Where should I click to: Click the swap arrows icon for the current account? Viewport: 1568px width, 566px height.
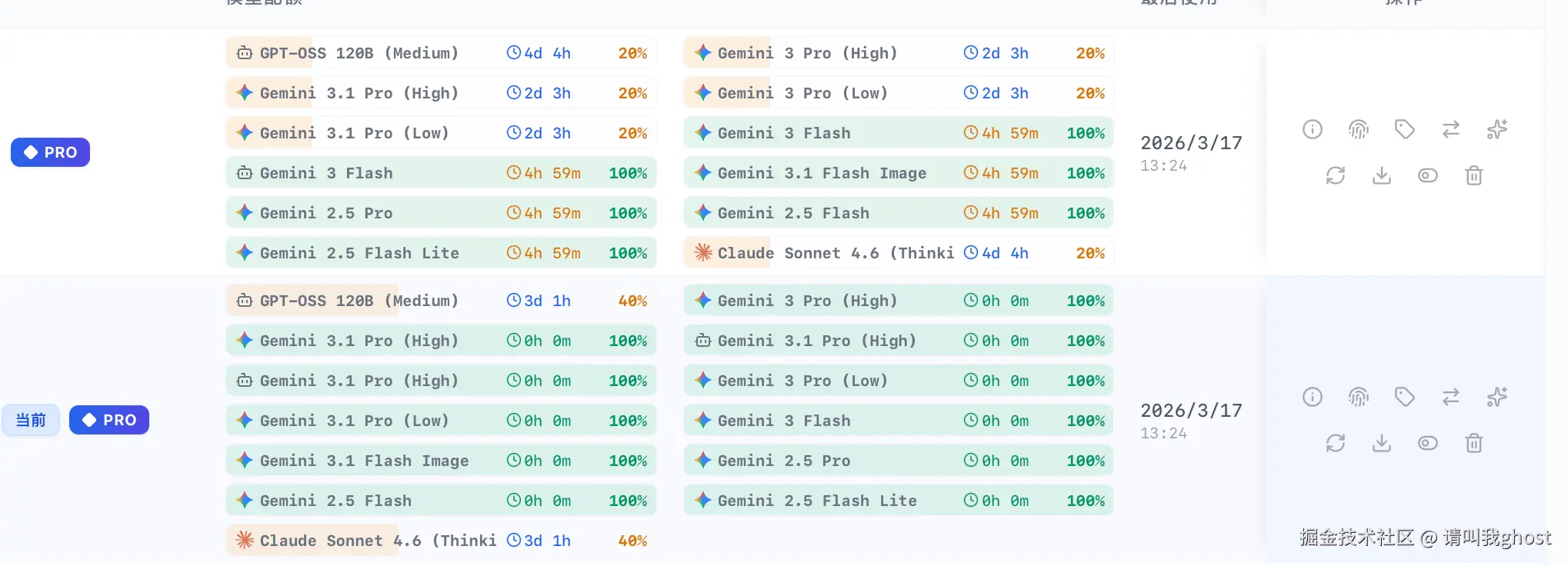pos(1451,397)
